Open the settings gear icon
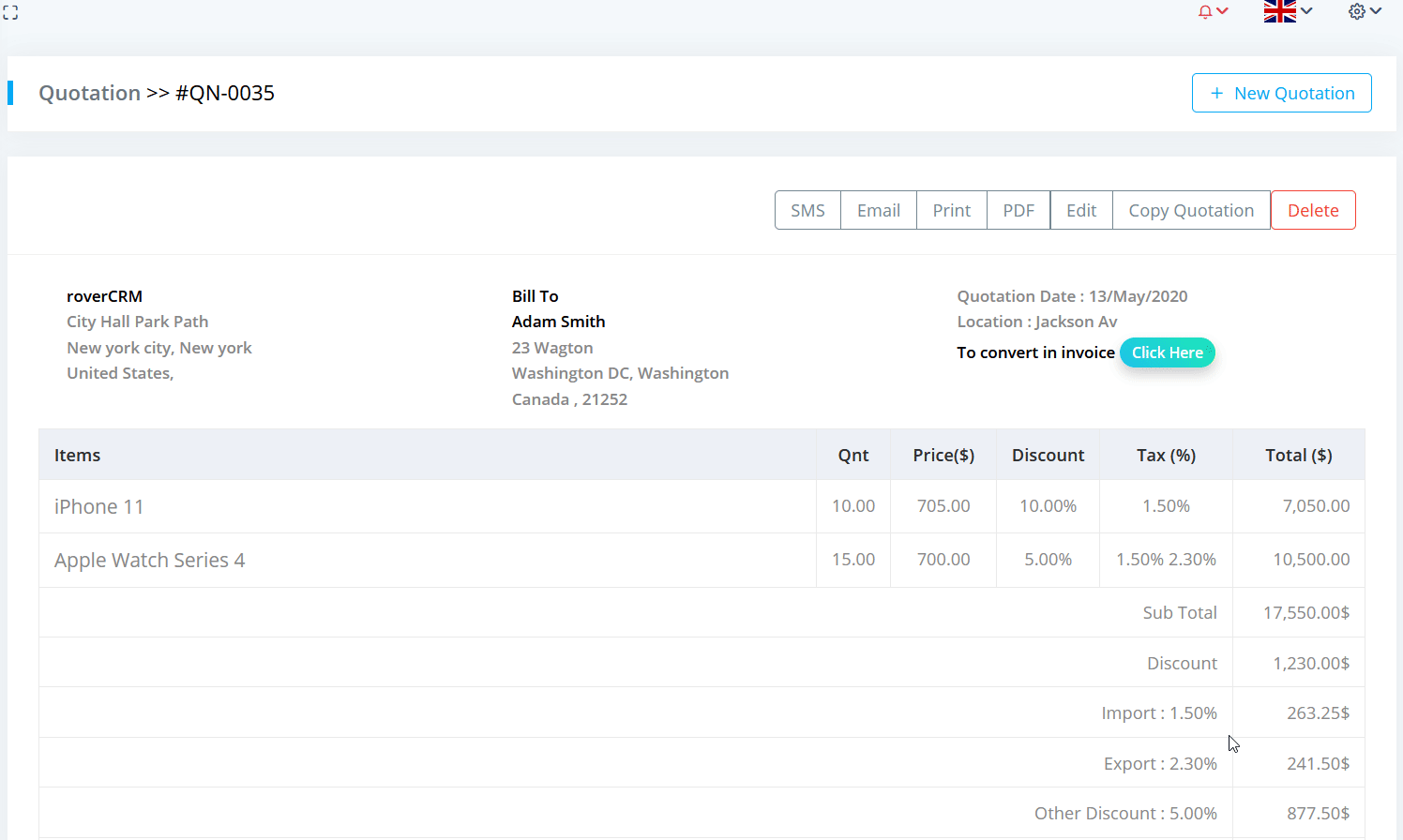The image size is (1403, 840). [x=1356, y=11]
